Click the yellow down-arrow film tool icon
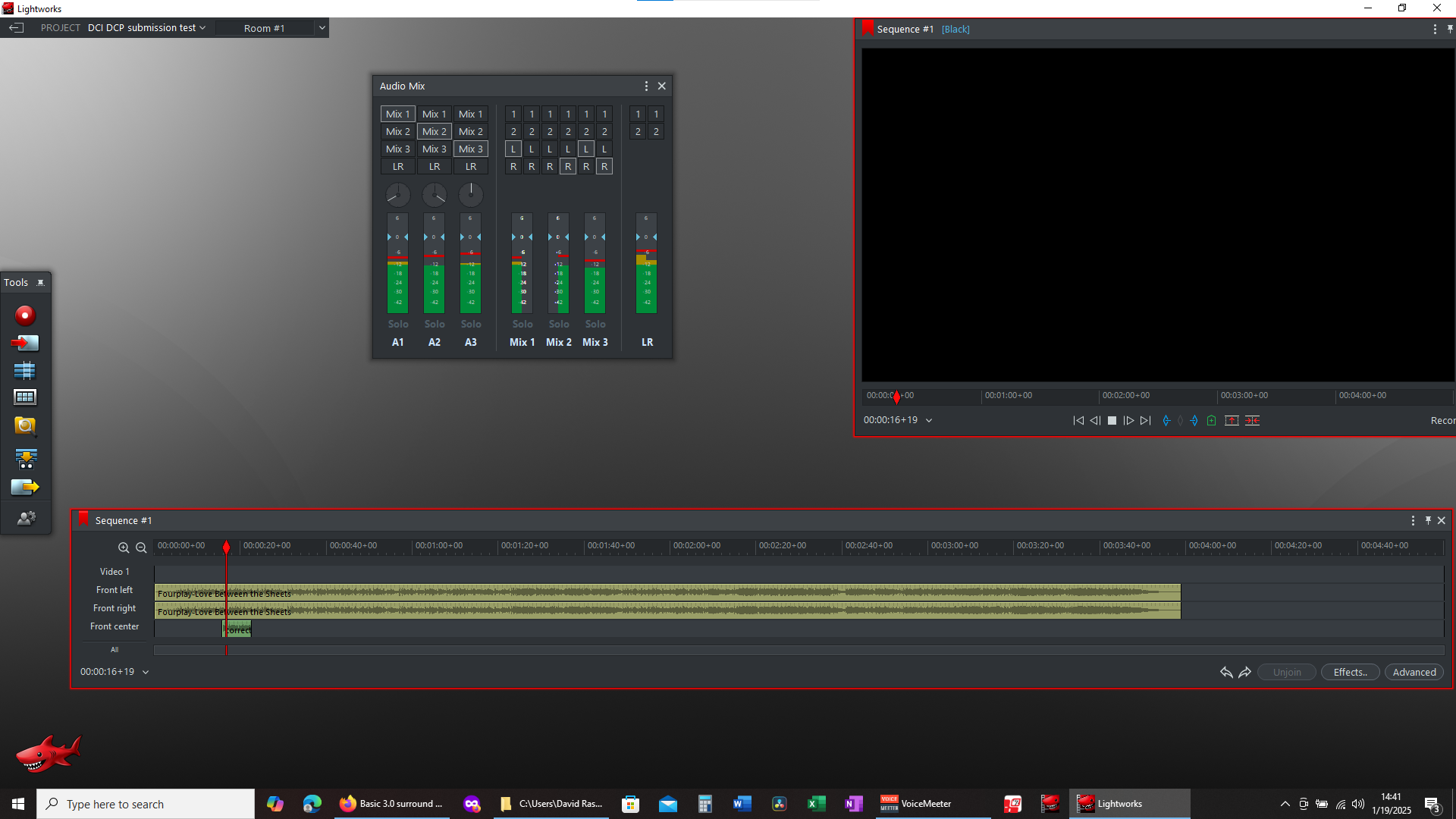The width and height of the screenshot is (1456, 819). (26, 458)
